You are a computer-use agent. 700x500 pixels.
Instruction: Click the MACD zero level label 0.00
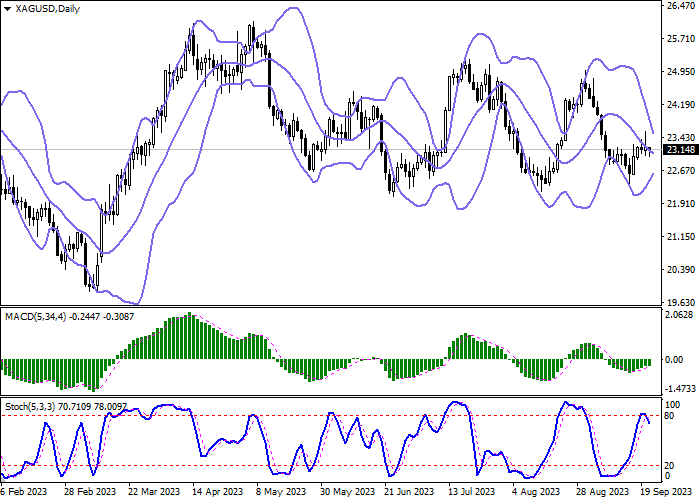[x=674, y=360]
